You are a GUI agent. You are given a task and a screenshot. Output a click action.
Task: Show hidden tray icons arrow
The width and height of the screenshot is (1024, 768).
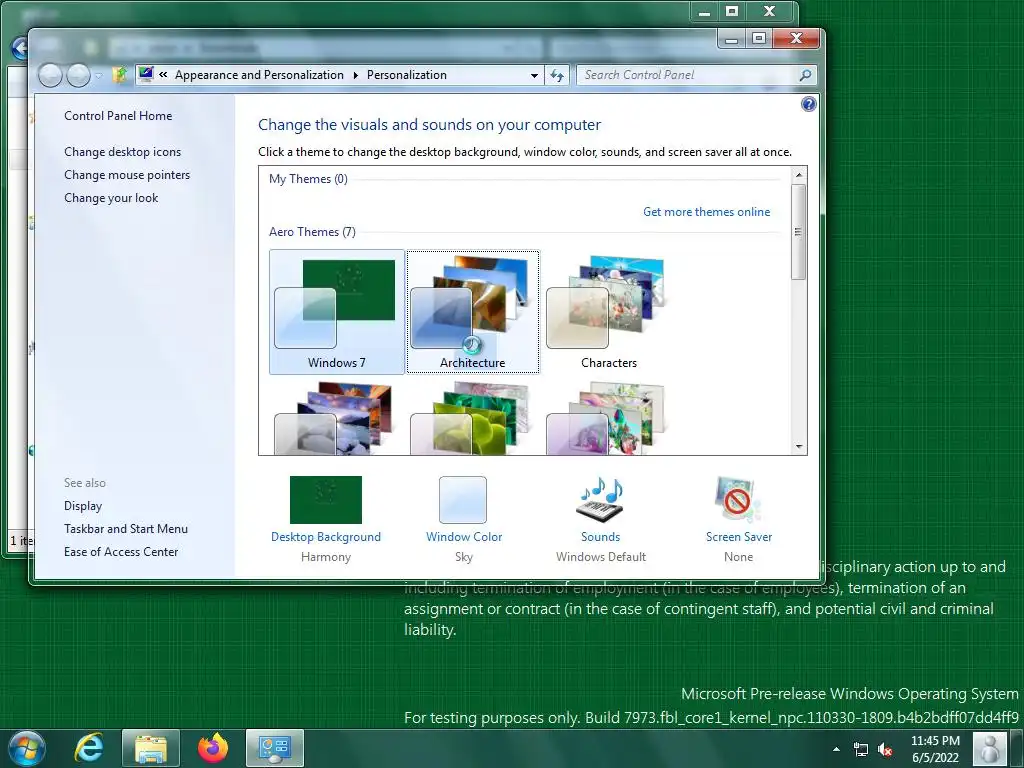(837, 749)
